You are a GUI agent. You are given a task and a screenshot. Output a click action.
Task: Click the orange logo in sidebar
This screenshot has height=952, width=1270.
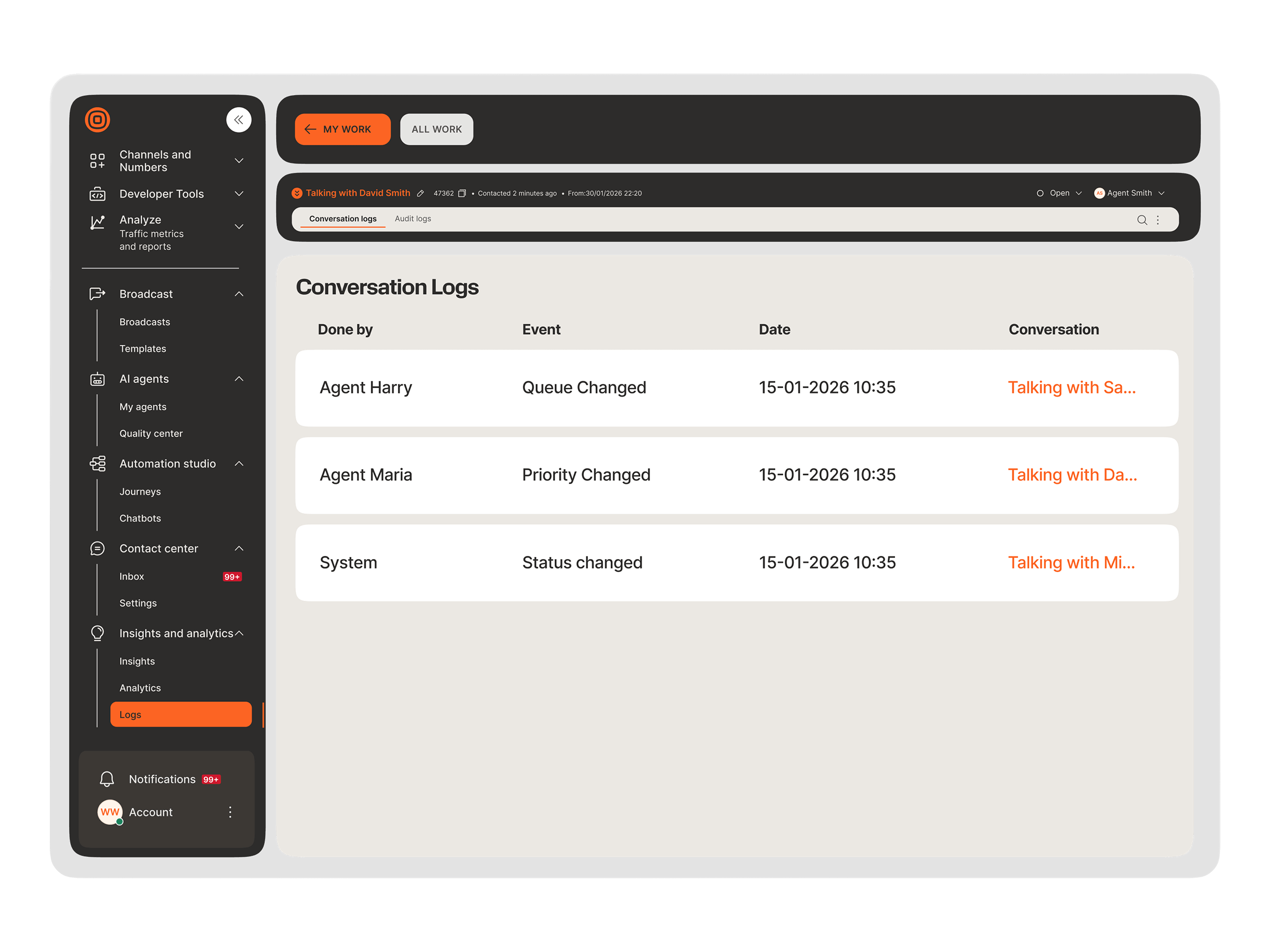pyautogui.click(x=97, y=120)
